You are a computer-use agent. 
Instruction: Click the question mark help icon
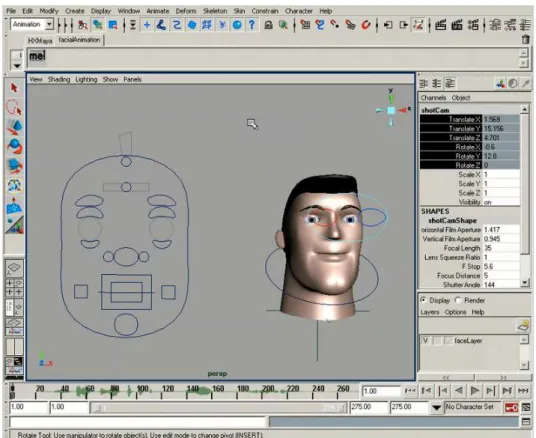252,25
